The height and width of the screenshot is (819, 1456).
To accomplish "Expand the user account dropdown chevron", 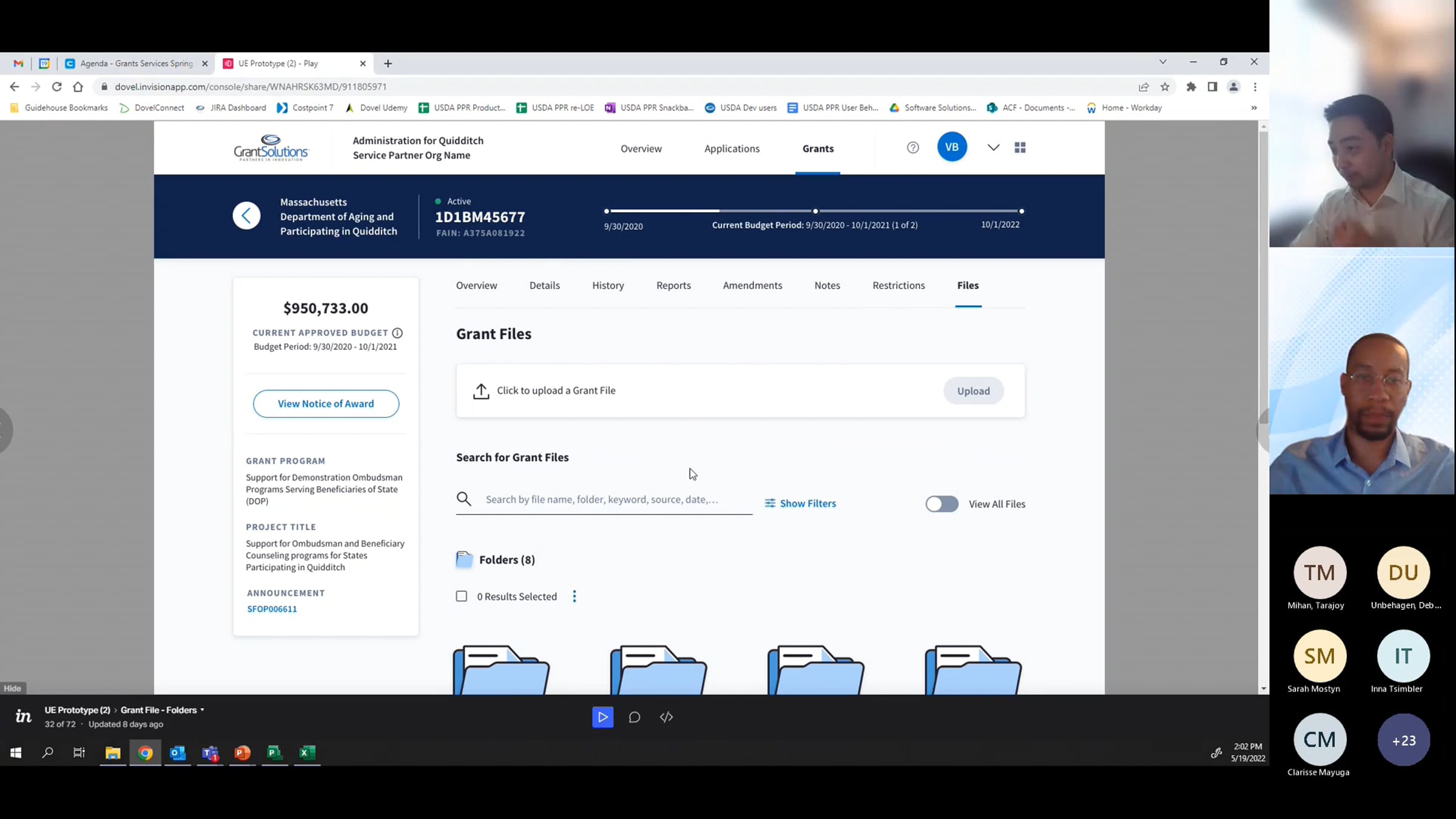I will 993,147.
